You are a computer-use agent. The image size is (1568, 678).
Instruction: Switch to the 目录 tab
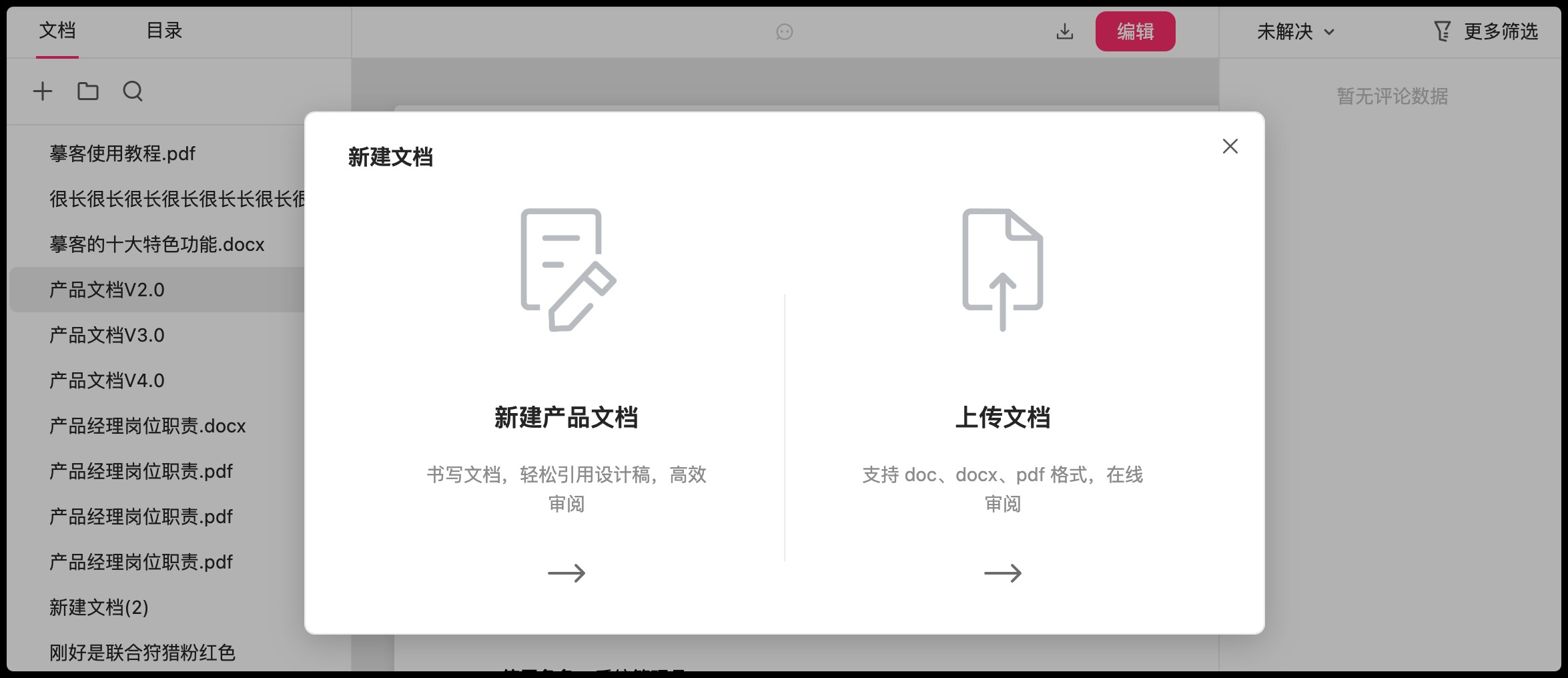point(164,31)
